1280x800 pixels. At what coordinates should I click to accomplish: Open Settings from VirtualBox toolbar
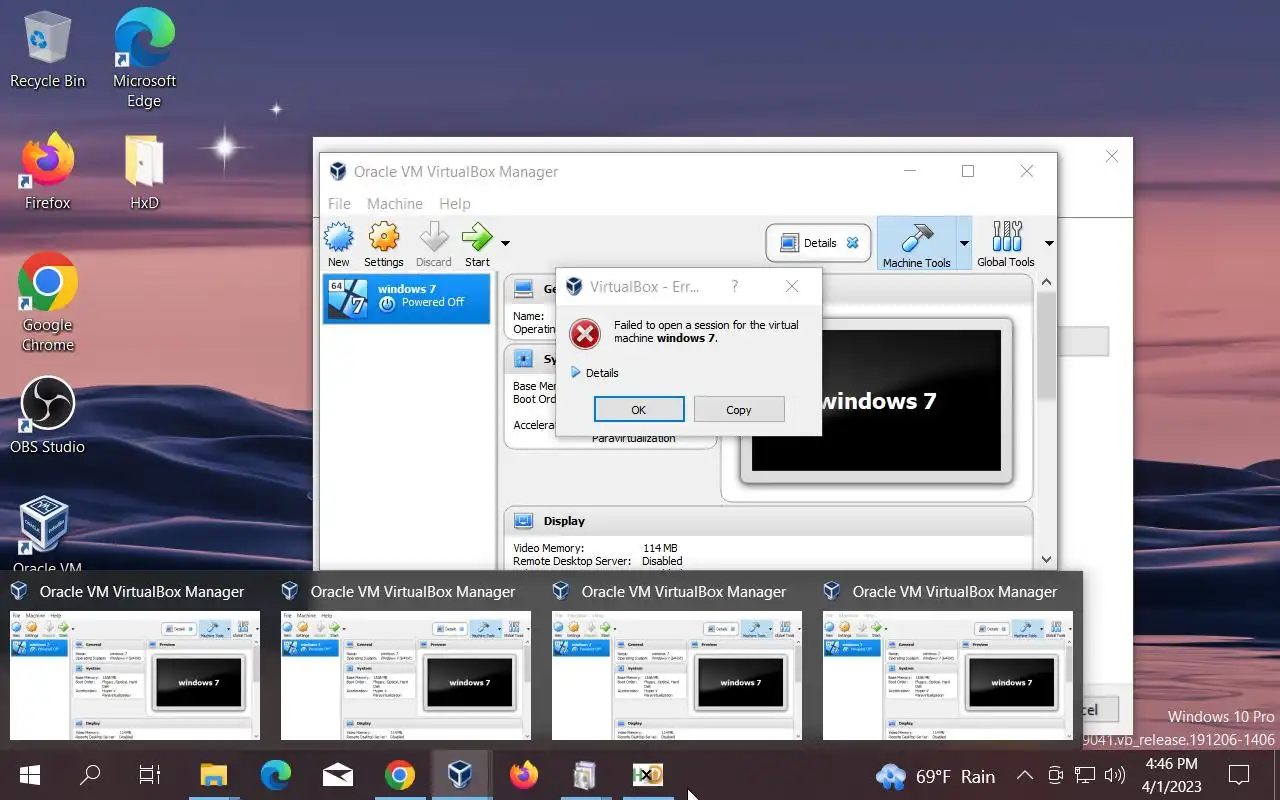383,245
